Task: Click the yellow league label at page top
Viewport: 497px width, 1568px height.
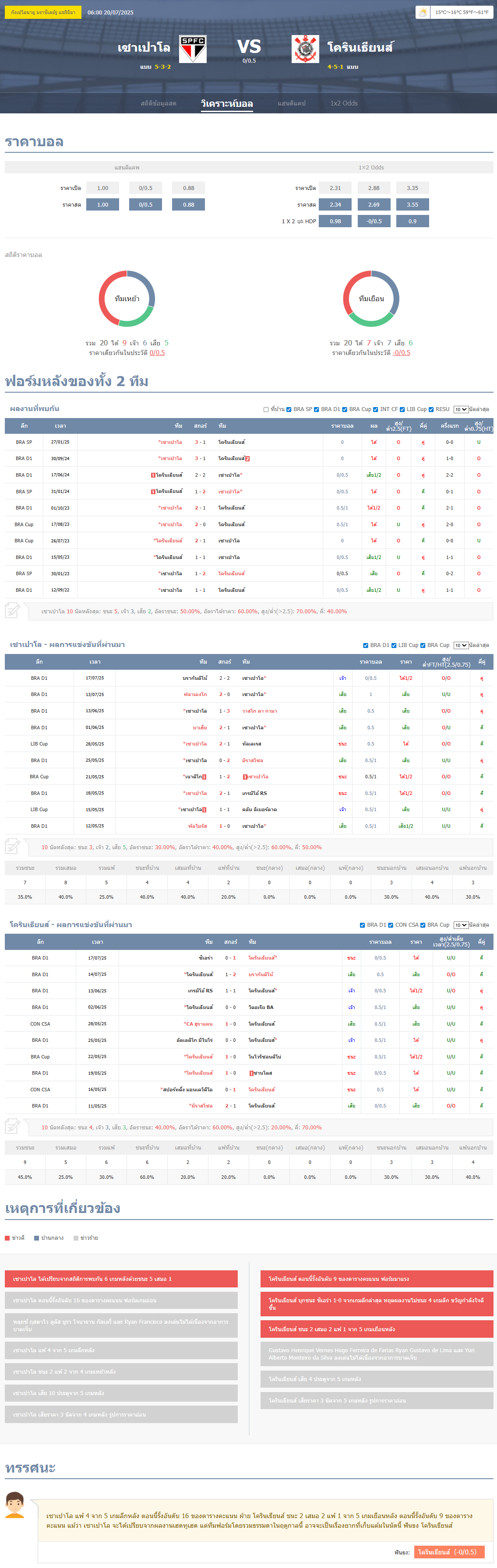Action: [42, 12]
